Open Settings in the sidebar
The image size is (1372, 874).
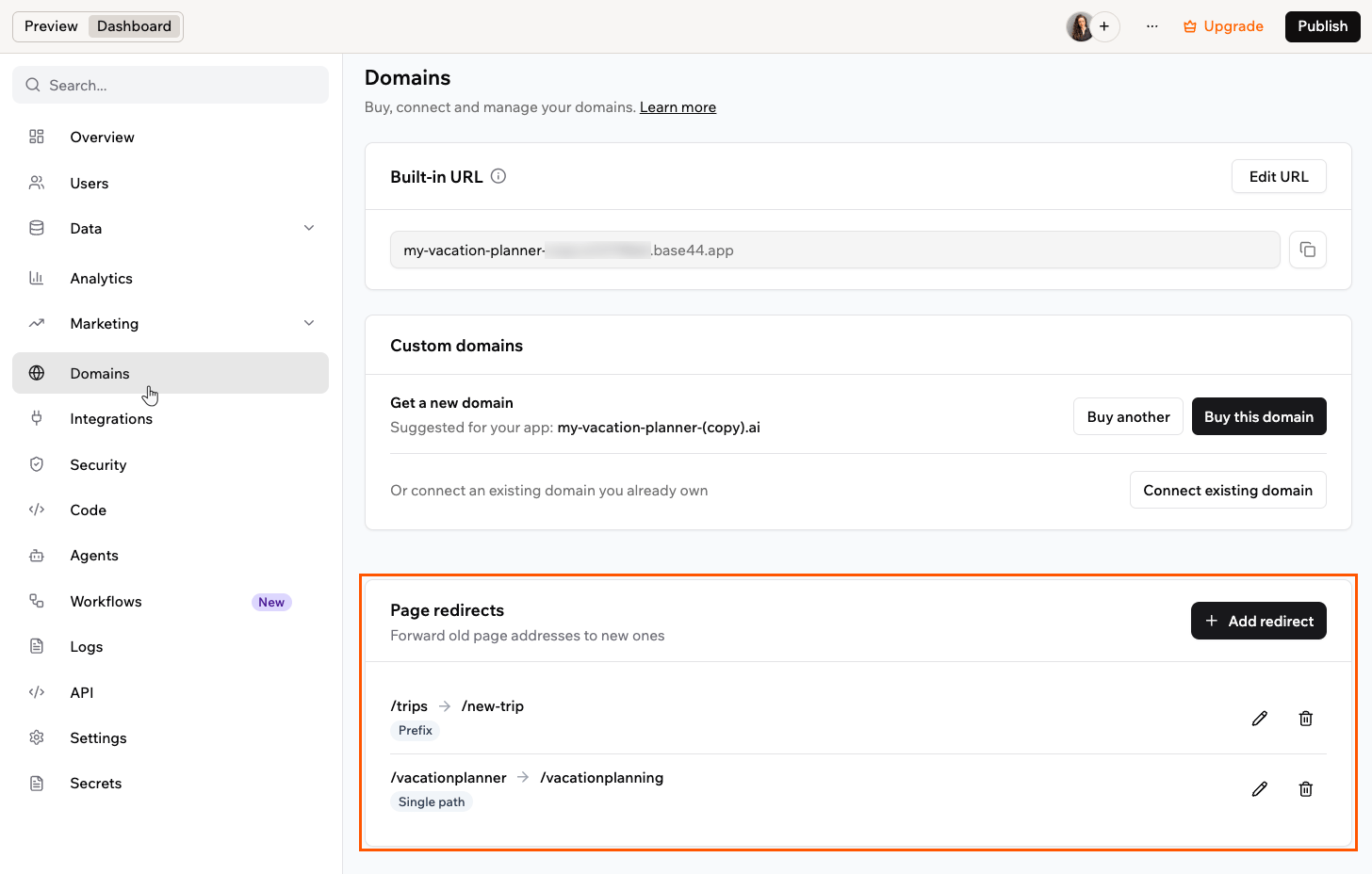coord(171,737)
